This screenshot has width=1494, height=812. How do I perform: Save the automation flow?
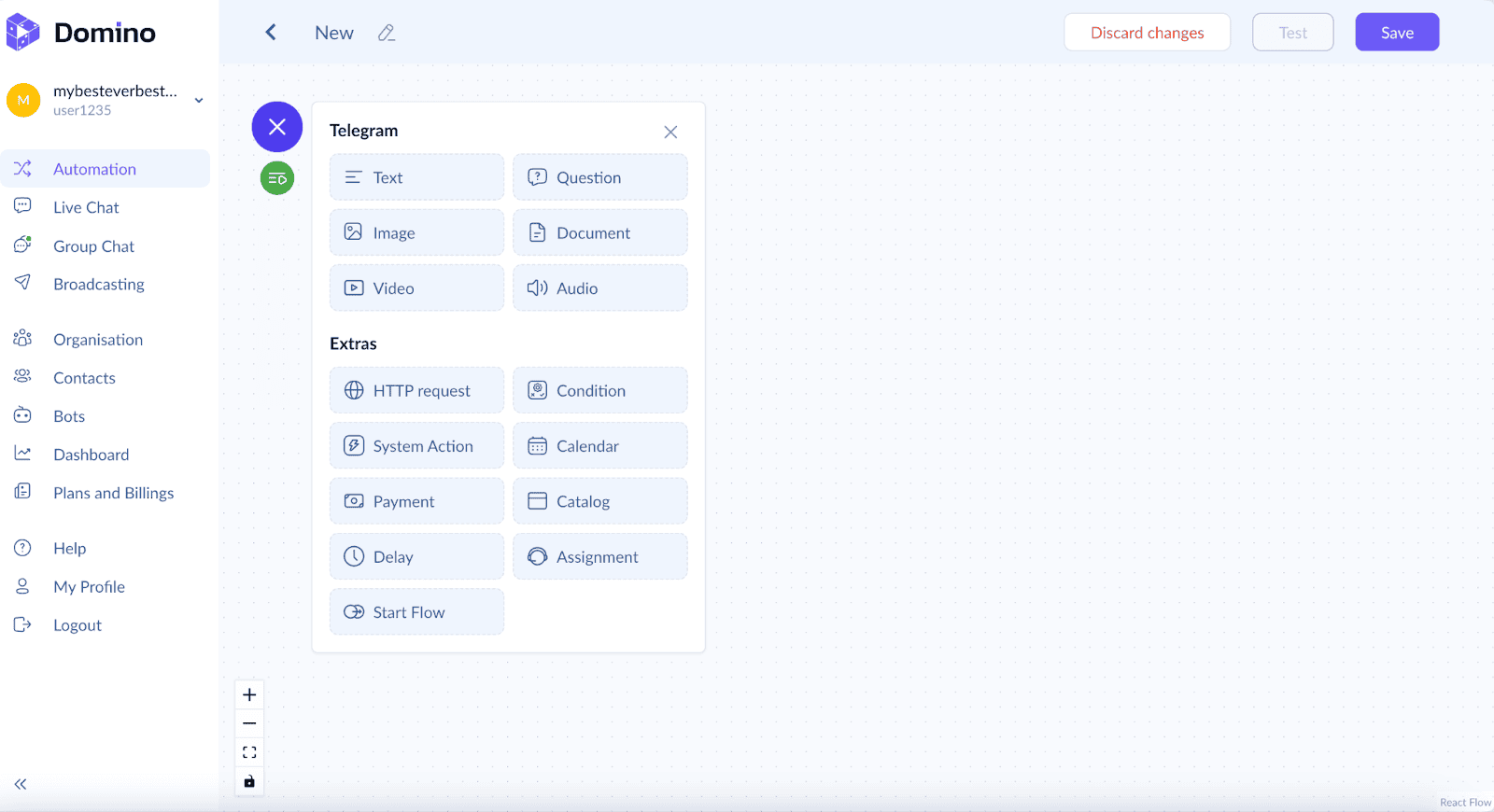pos(1397,33)
